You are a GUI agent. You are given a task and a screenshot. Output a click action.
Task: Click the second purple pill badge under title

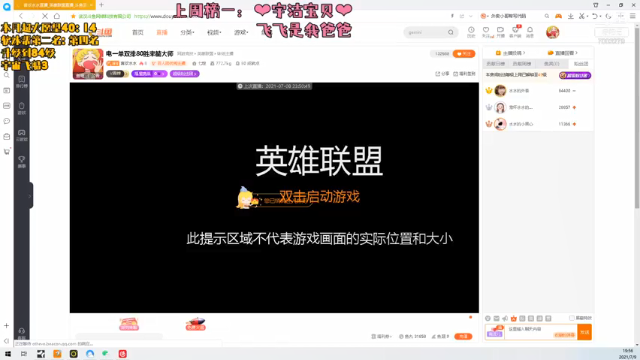coord(185,74)
